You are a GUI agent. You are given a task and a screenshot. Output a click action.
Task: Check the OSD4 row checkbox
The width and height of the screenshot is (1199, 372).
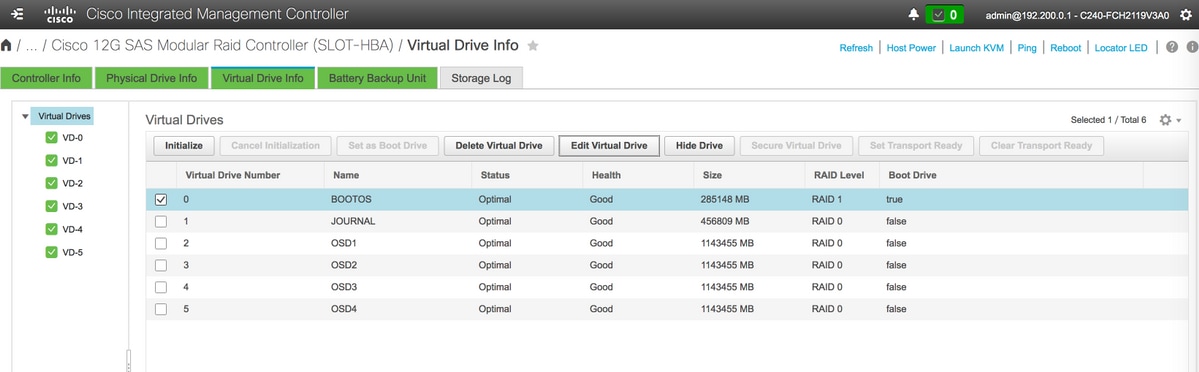pos(161,309)
